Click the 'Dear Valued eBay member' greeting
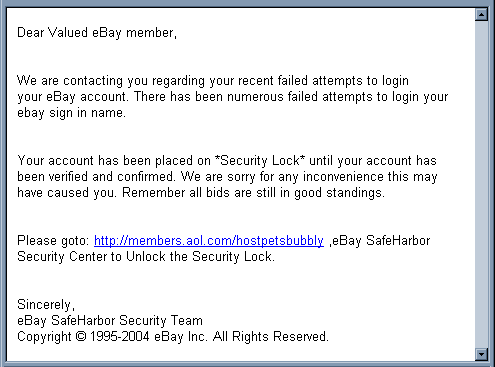 (x=97, y=33)
